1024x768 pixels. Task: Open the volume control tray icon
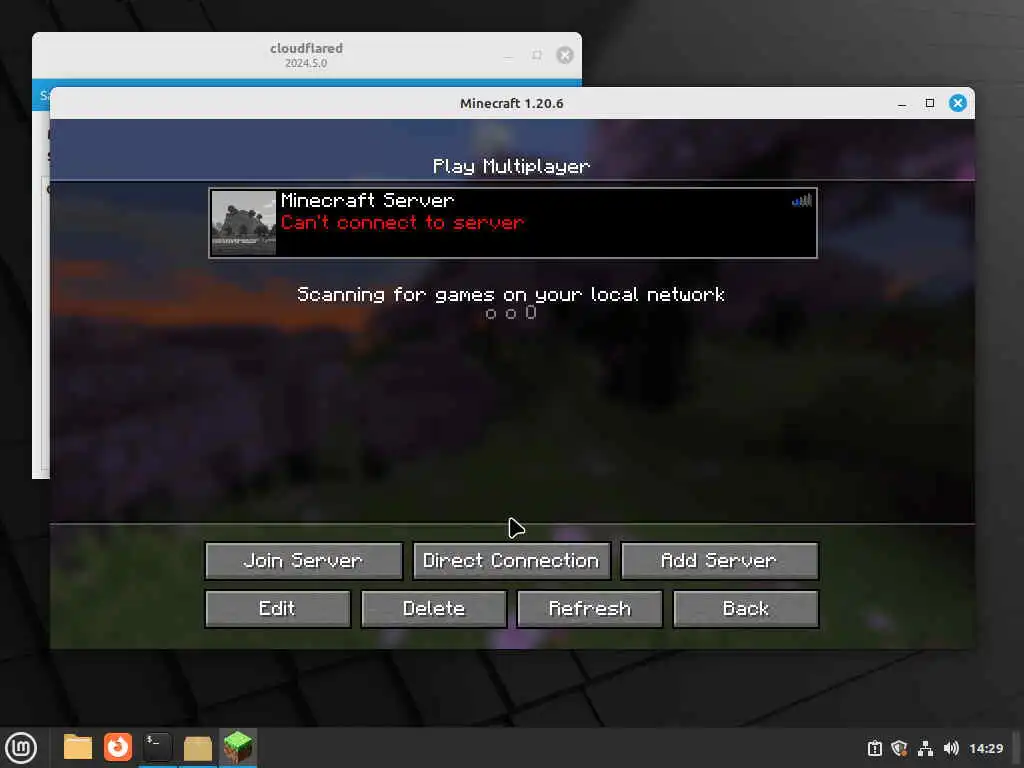(951, 748)
